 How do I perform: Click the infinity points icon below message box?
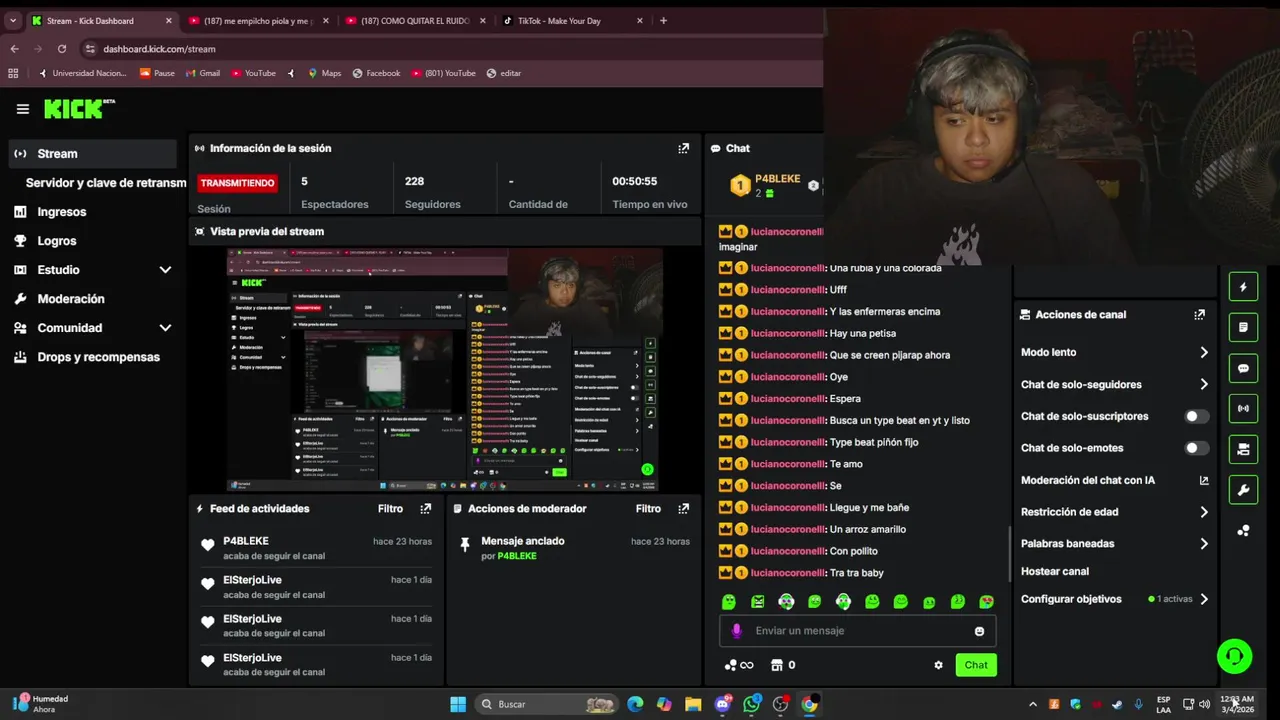pyautogui.click(x=746, y=665)
